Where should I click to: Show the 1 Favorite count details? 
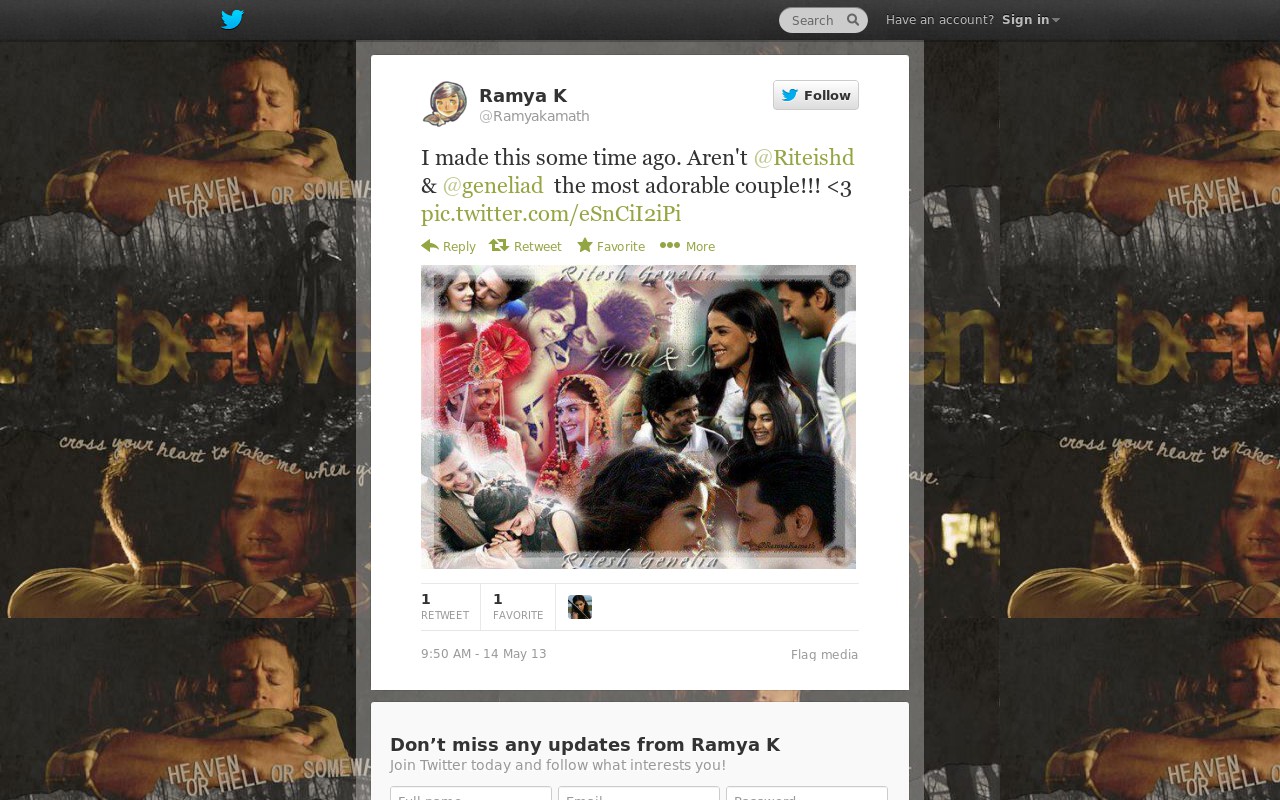tap(518, 606)
